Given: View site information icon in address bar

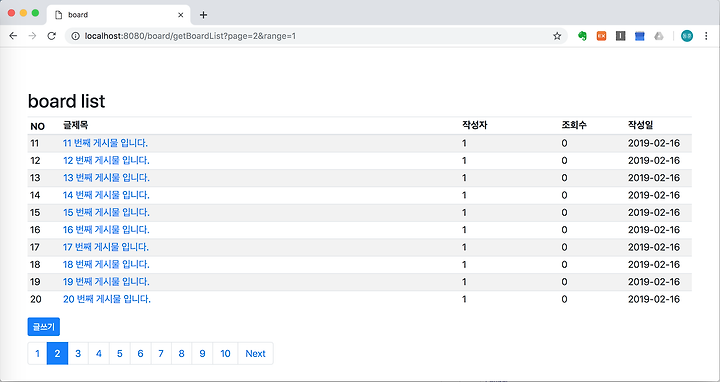Looking at the screenshot, I should pyautogui.click(x=75, y=36).
